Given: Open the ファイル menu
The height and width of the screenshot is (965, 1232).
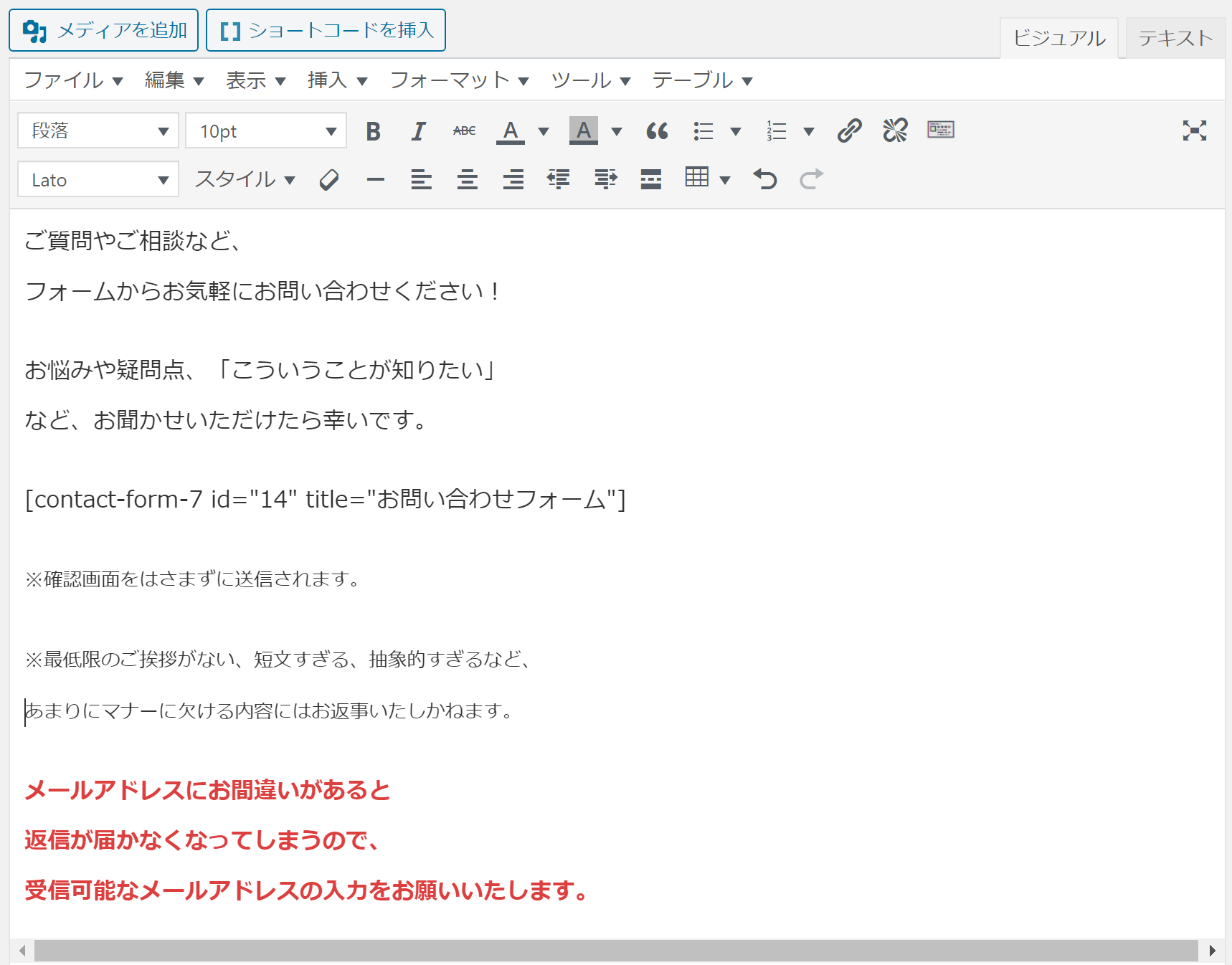Looking at the screenshot, I should pos(74,80).
